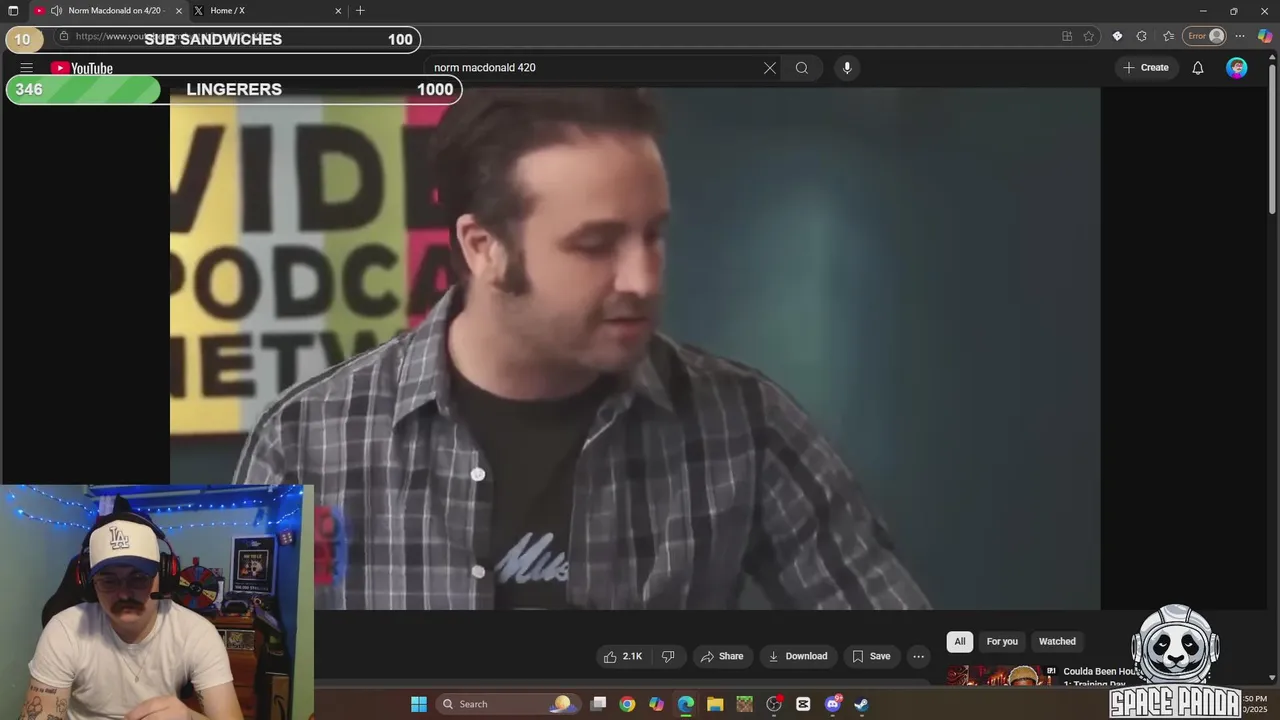Open Task View on the taskbar
This screenshot has height=720, width=1280.
point(598,704)
